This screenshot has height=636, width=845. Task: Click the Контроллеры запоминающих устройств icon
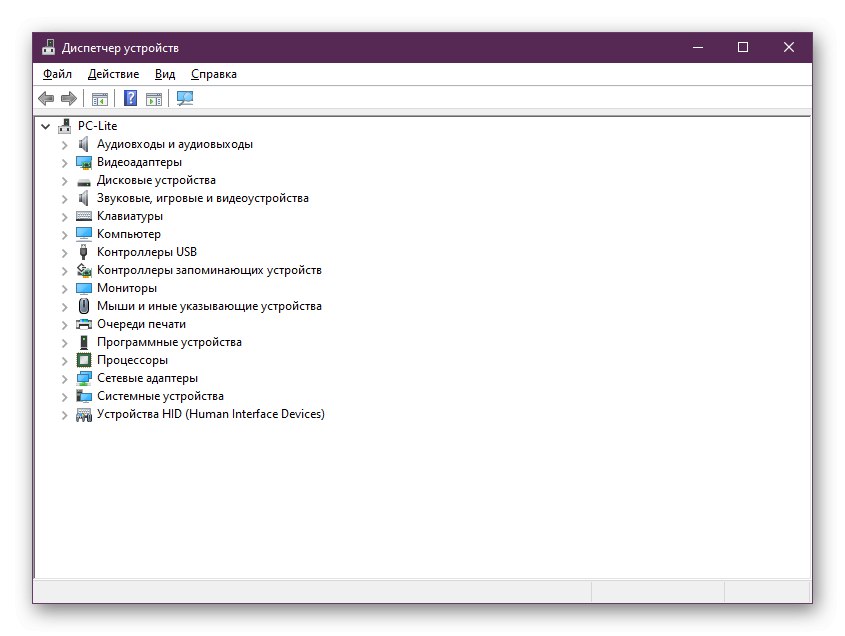(84, 269)
